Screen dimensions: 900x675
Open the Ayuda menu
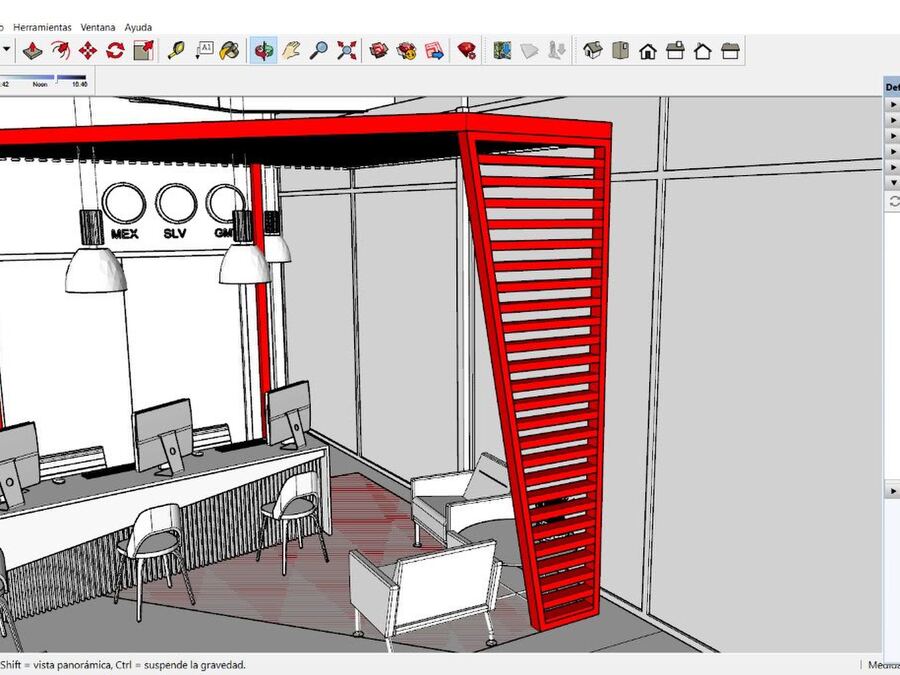pyautogui.click(x=138, y=27)
